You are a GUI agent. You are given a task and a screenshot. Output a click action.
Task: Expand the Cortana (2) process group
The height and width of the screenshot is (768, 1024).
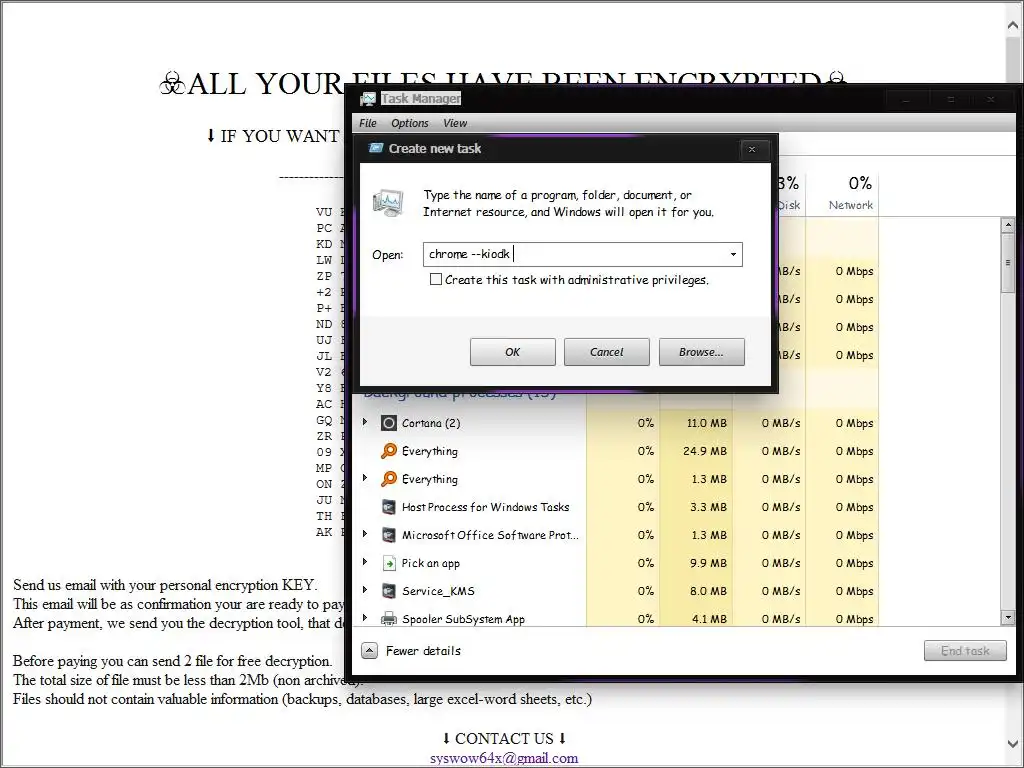pos(365,423)
